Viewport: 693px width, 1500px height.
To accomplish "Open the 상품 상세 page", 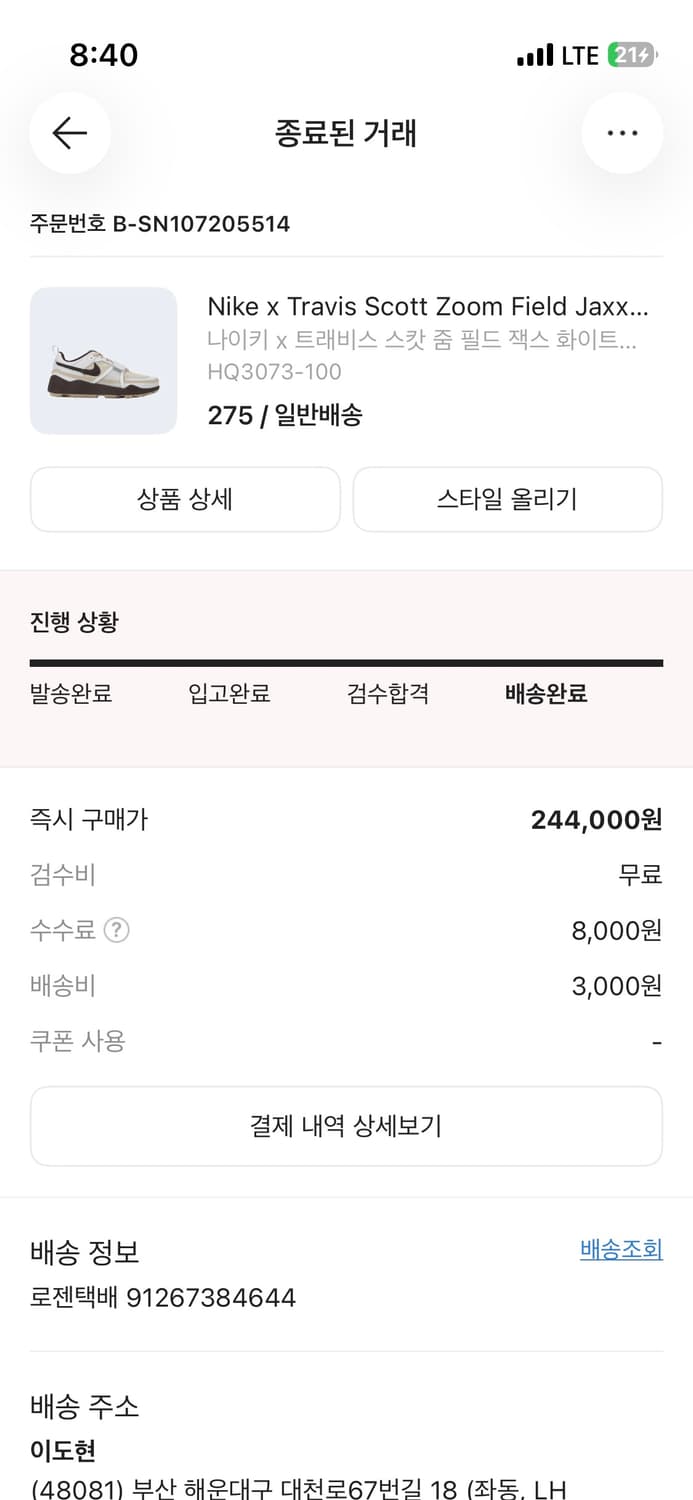I will pyautogui.click(x=184, y=499).
